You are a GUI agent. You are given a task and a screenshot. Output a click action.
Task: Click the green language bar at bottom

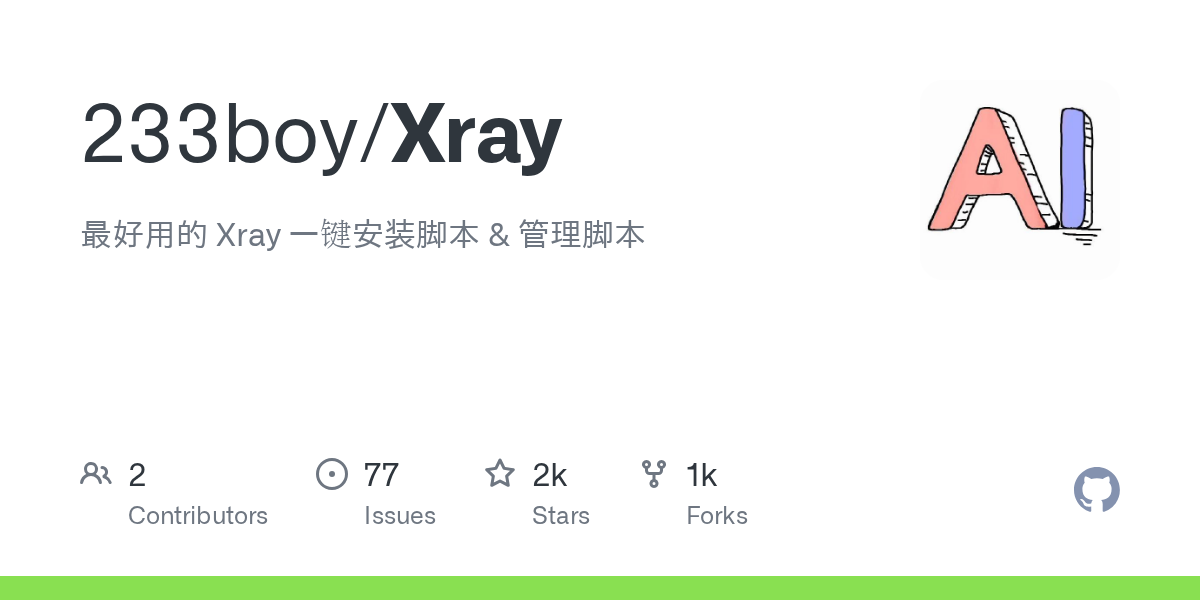(600, 588)
